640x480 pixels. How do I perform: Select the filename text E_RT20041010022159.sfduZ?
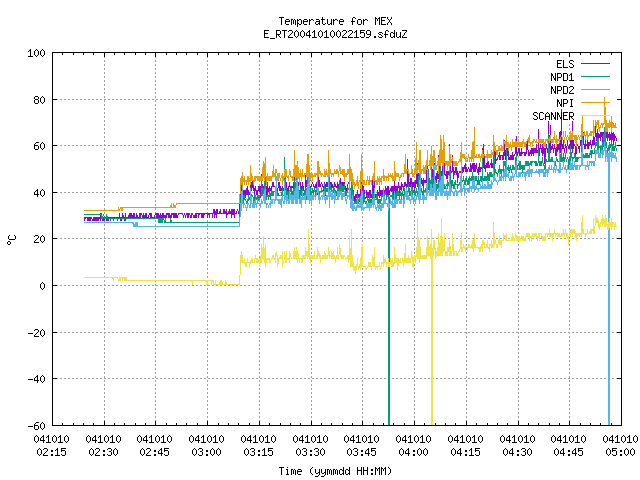click(x=335, y=34)
